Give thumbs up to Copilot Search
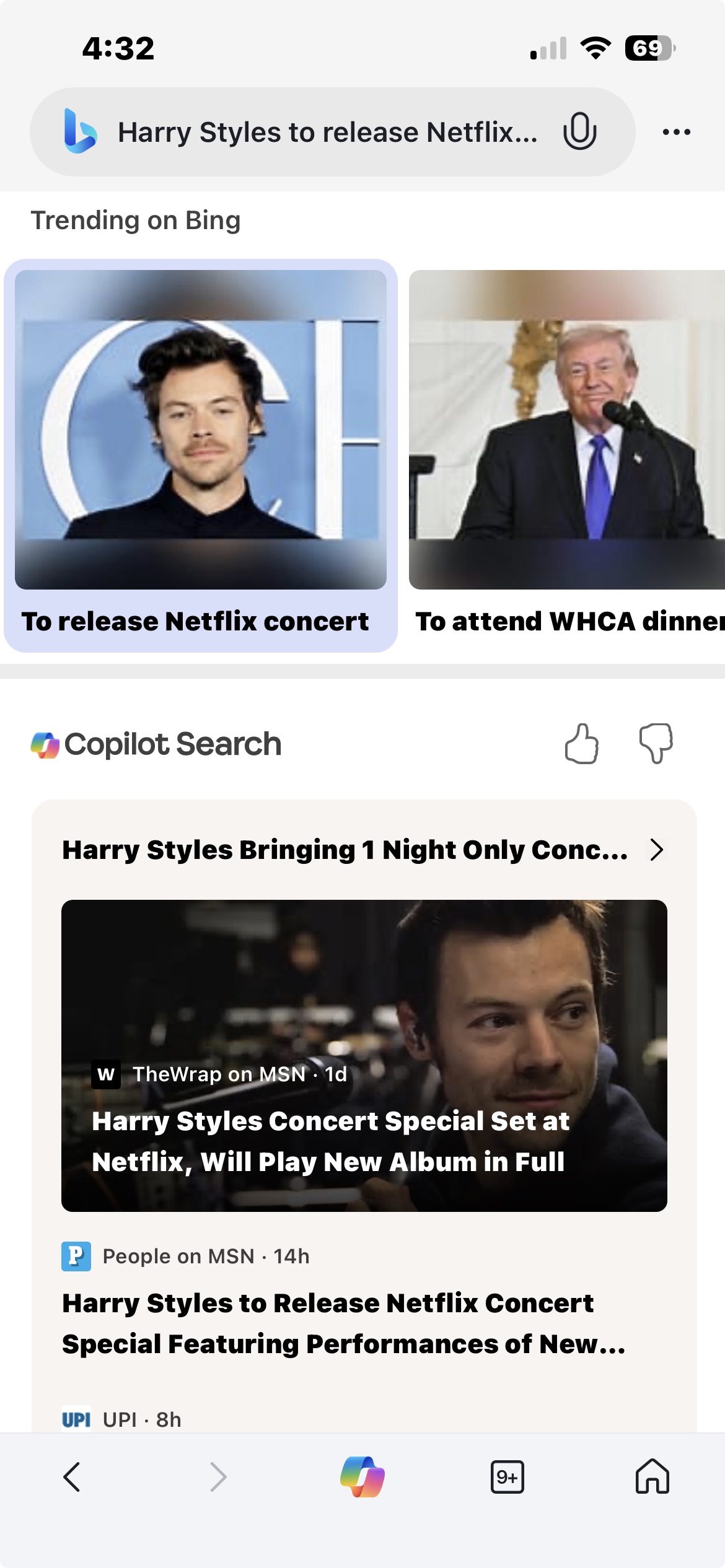 coord(581,744)
